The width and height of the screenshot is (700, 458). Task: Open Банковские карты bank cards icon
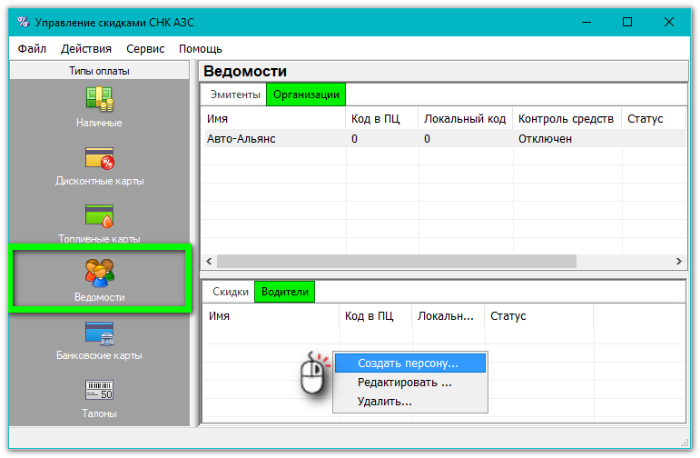[x=99, y=333]
